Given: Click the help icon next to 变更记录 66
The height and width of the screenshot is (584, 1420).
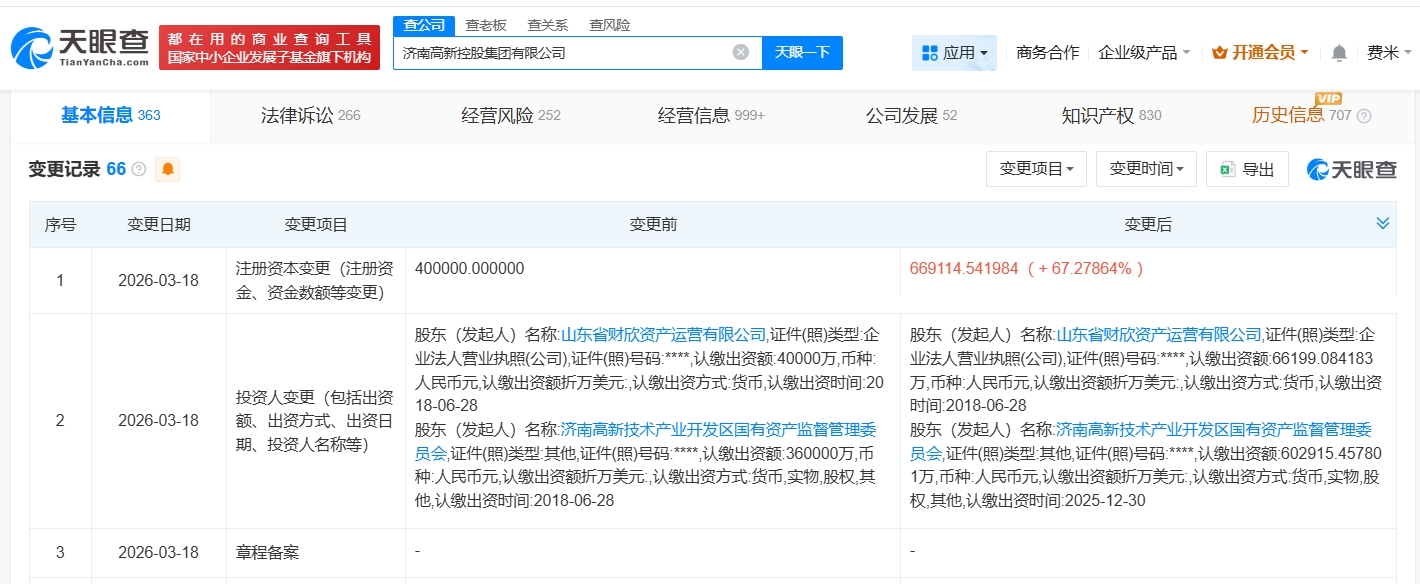Looking at the screenshot, I should point(139,170).
